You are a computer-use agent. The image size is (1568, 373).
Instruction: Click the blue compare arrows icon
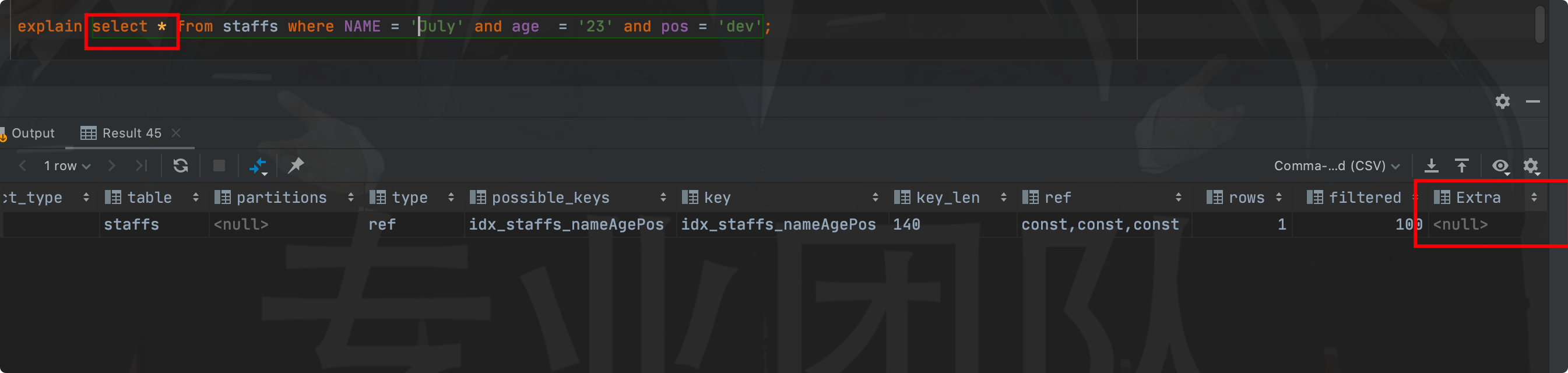point(258,166)
